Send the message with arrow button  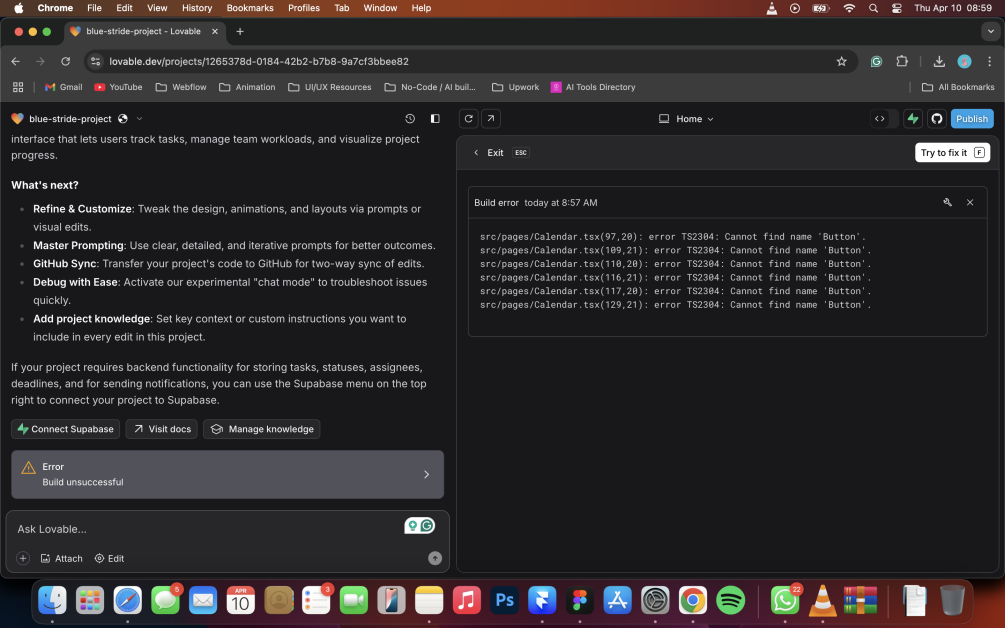click(x=435, y=558)
